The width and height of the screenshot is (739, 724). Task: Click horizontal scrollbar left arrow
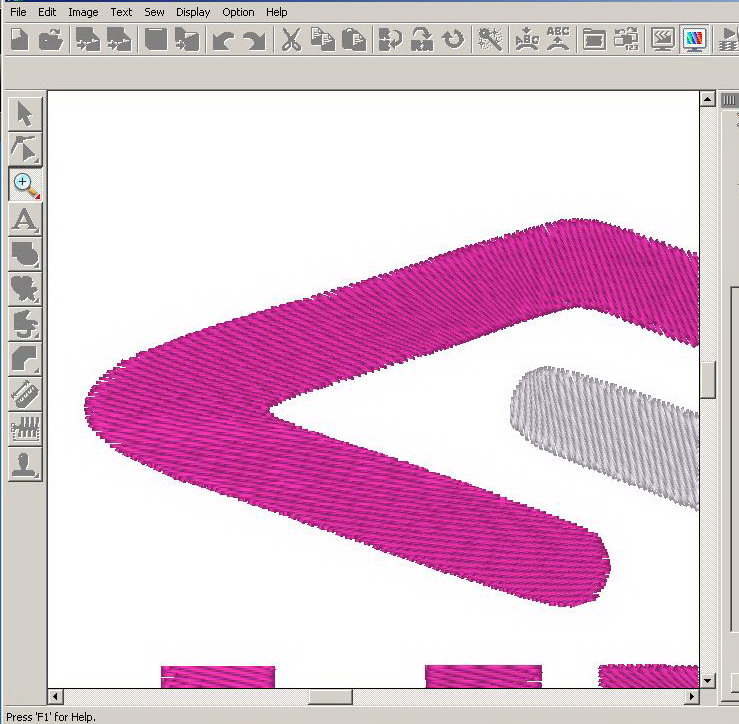(56, 696)
